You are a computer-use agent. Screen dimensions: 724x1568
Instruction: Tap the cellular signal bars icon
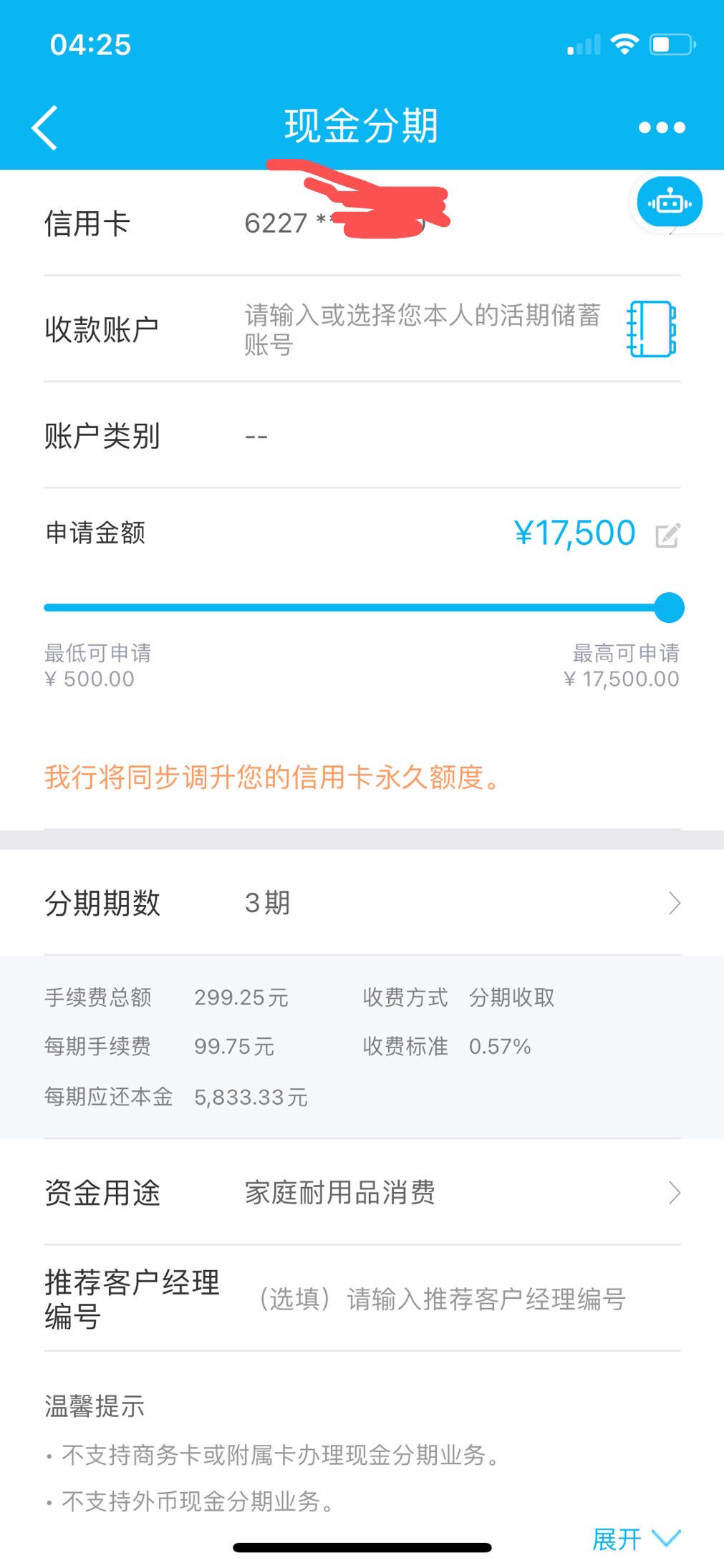pos(584,45)
